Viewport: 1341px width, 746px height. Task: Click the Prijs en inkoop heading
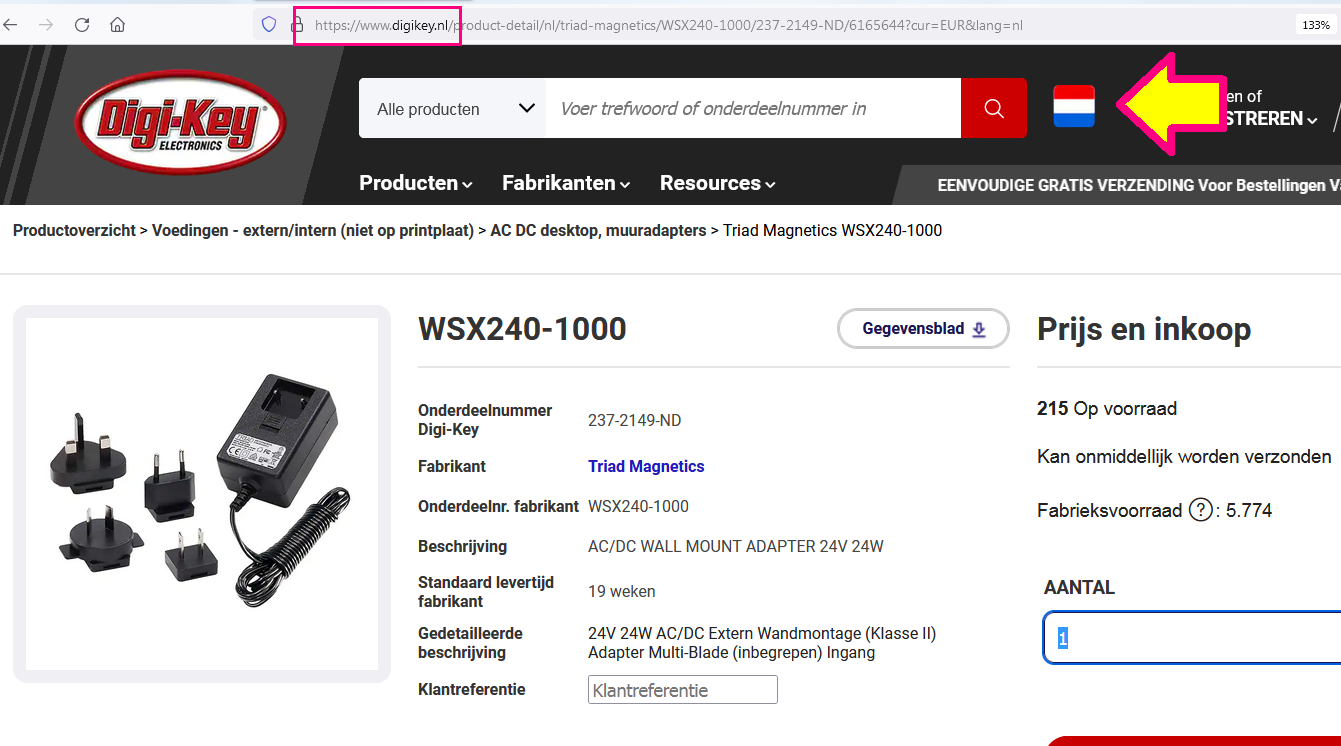pos(1144,329)
